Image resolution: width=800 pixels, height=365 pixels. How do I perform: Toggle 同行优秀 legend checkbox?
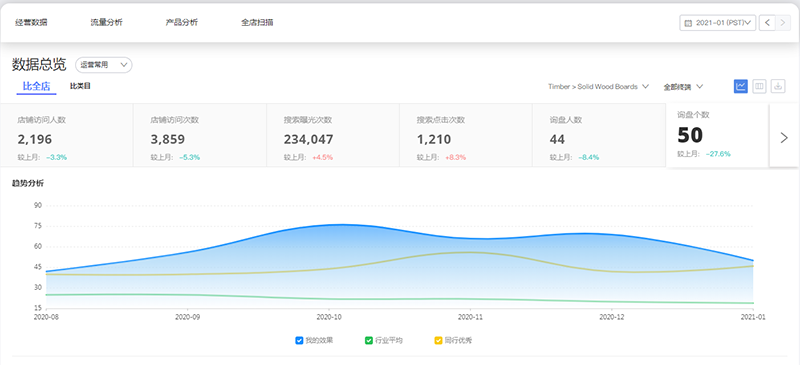438,340
